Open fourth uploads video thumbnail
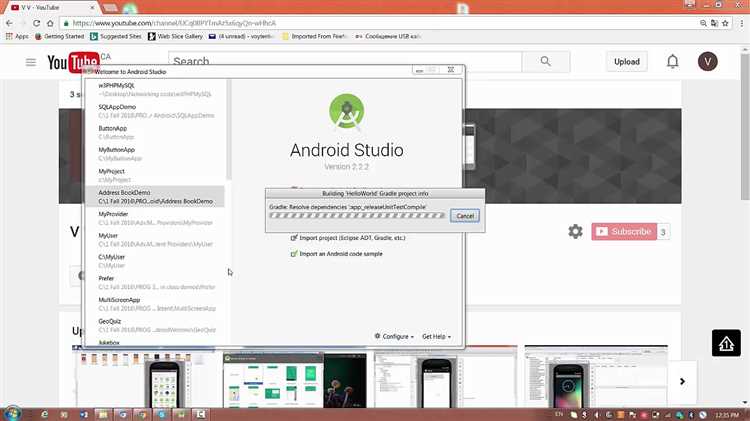This screenshot has width=750, height=421. pos(596,377)
